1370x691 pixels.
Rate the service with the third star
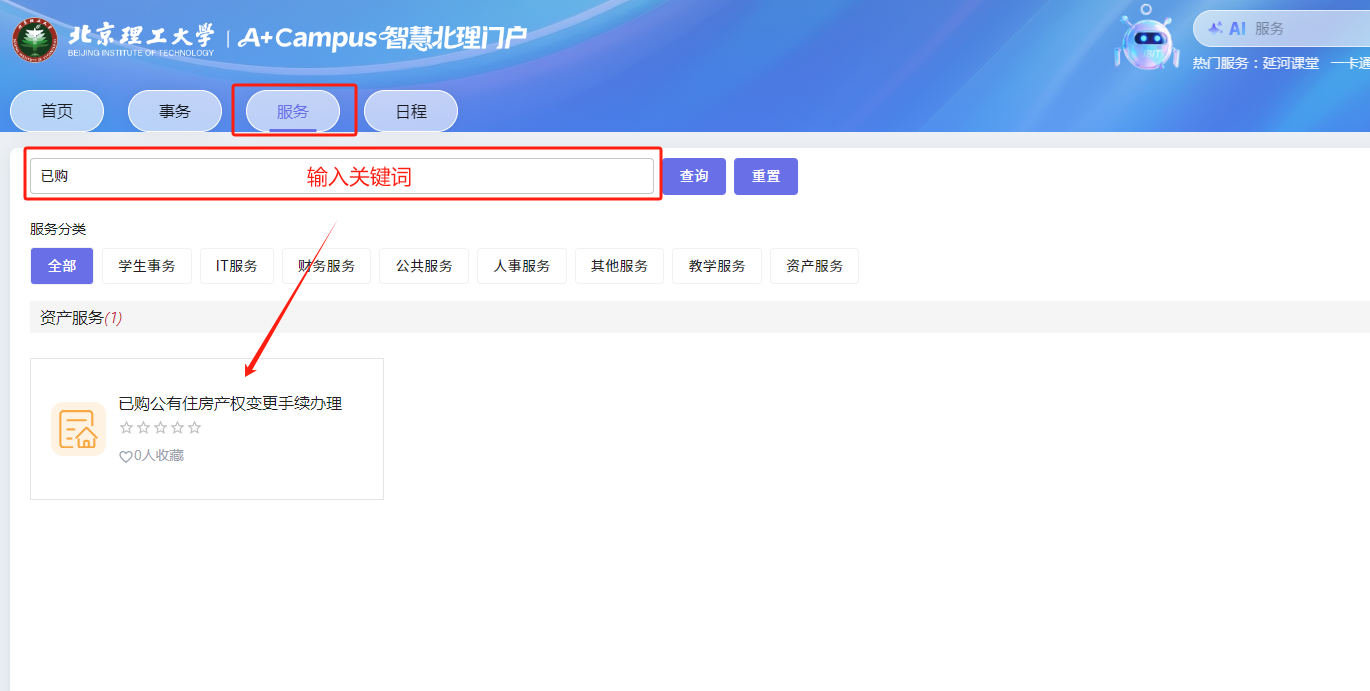point(160,428)
